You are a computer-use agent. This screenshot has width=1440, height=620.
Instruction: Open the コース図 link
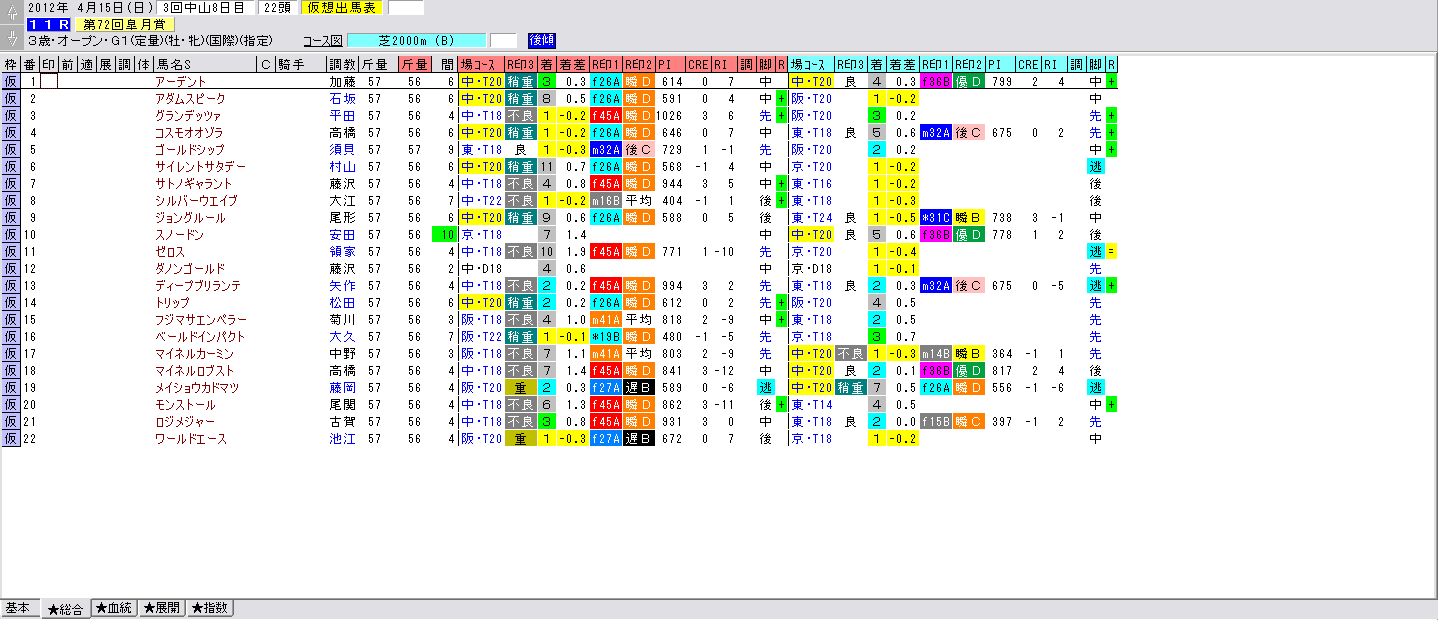tap(323, 41)
